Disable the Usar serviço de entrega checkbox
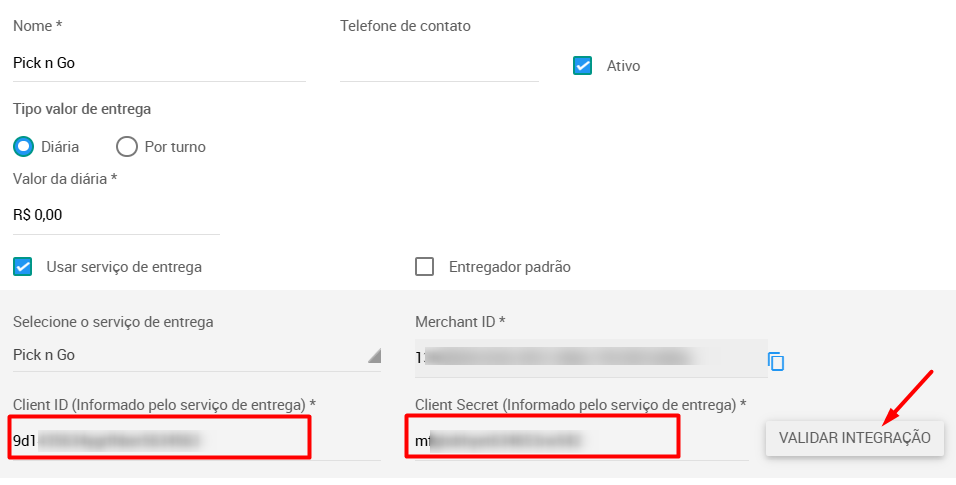This screenshot has height=485, width=956. pos(23,267)
